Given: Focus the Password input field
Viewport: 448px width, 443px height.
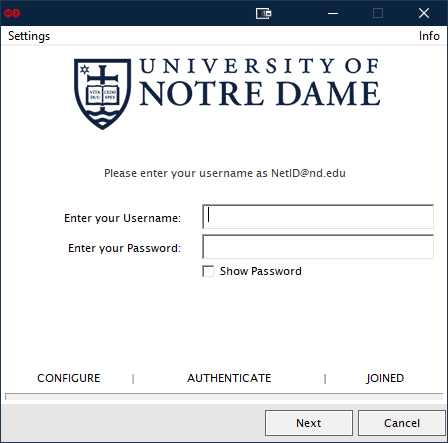Looking at the screenshot, I should (x=318, y=247).
